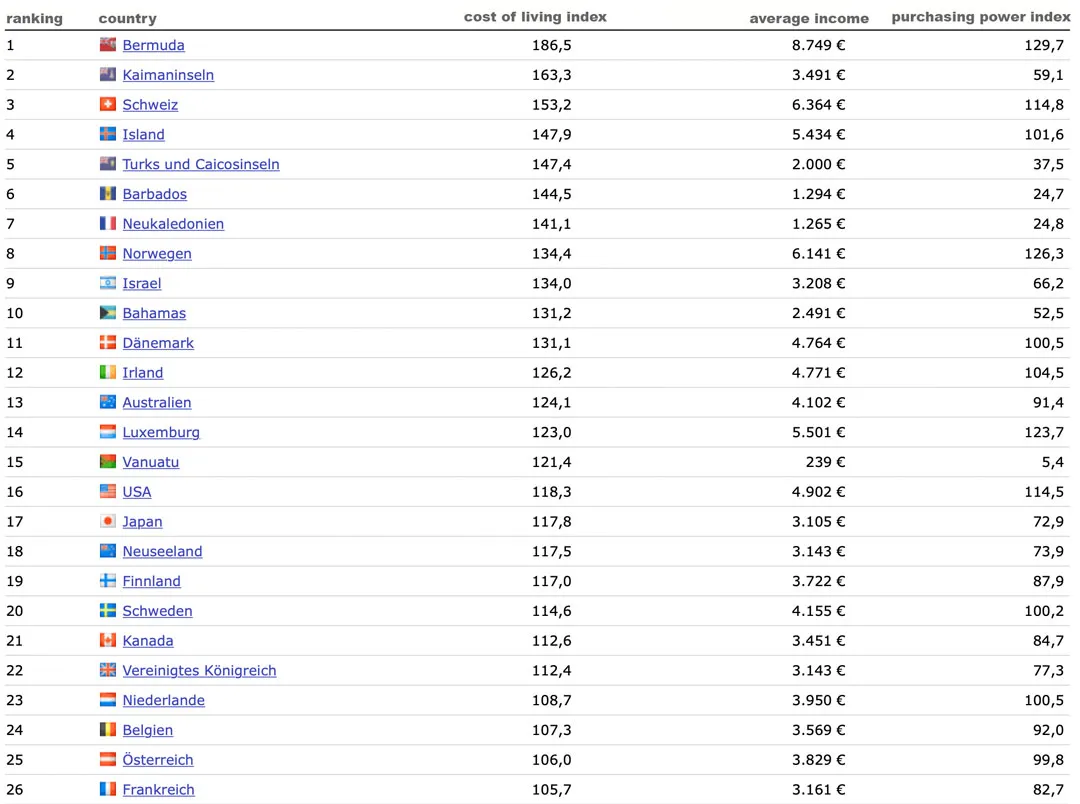1080x804 pixels.
Task: Select Vanuatu's average income 239 €
Action: 825,462
